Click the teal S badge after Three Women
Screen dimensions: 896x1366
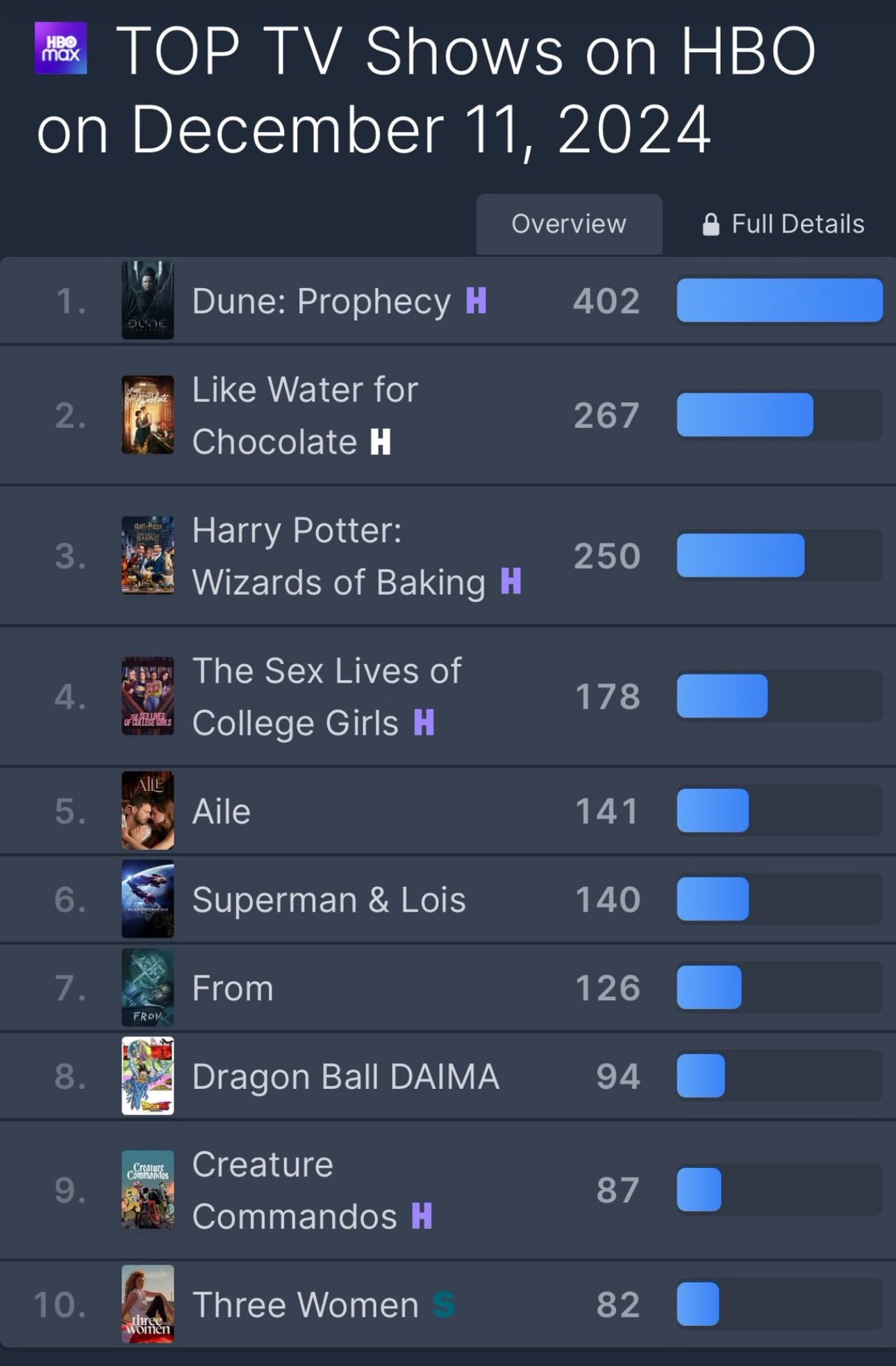point(444,1304)
